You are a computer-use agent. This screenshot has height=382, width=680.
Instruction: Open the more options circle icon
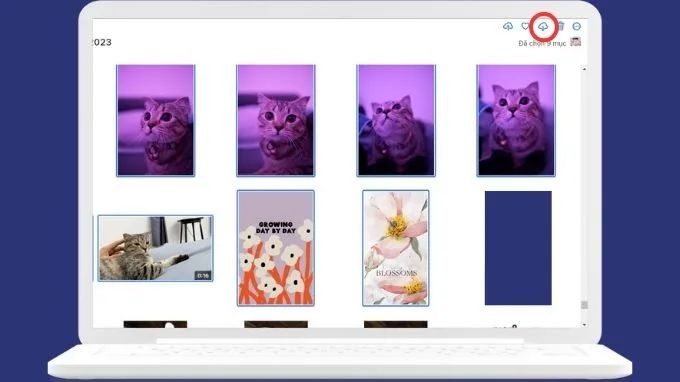click(576, 26)
